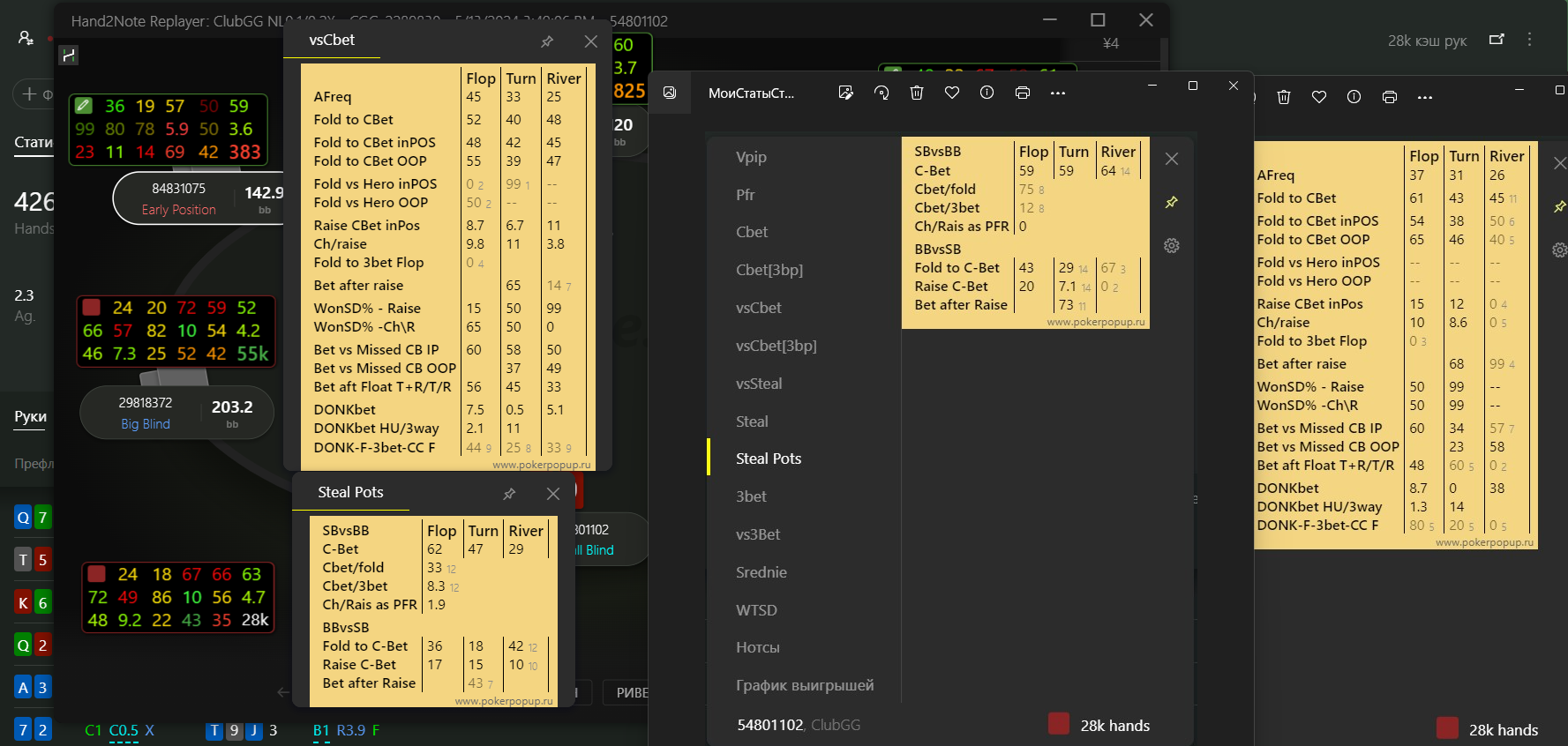The height and width of the screenshot is (746, 1568).
Task: Click the heart icon in the rightmost window
Action: click(x=1319, y=97)
